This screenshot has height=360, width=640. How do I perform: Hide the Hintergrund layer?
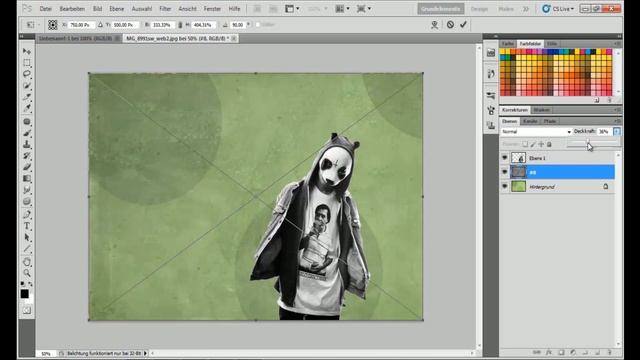click(505, 186)
